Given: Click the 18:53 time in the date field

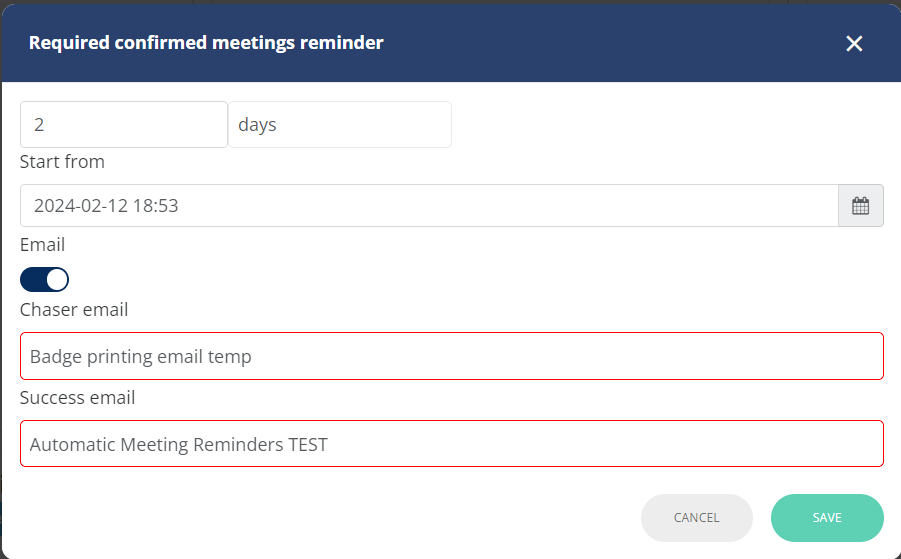Looking at the screenshot, I should [x=156, y=206].
